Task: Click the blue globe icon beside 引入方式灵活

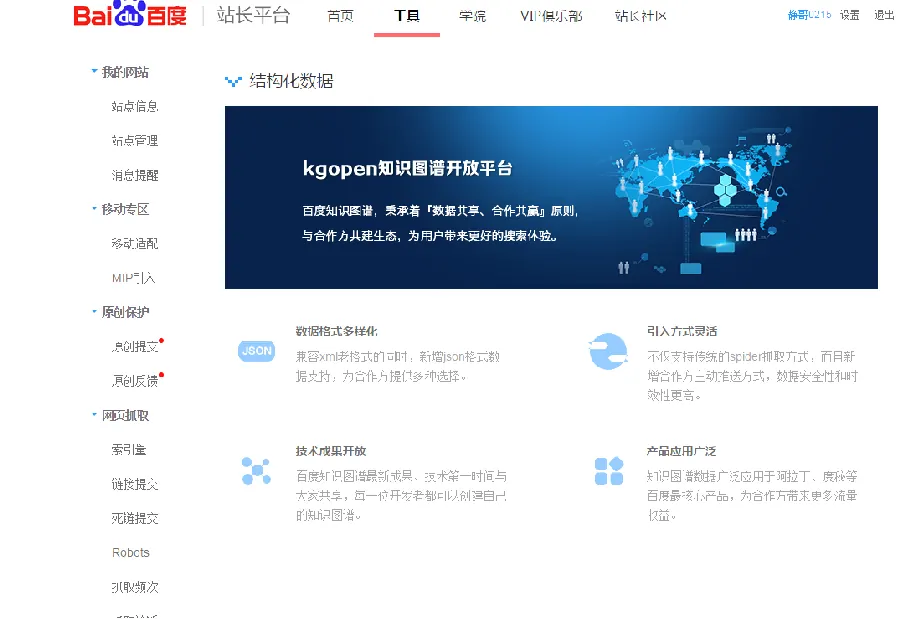Action: [608, 351]
